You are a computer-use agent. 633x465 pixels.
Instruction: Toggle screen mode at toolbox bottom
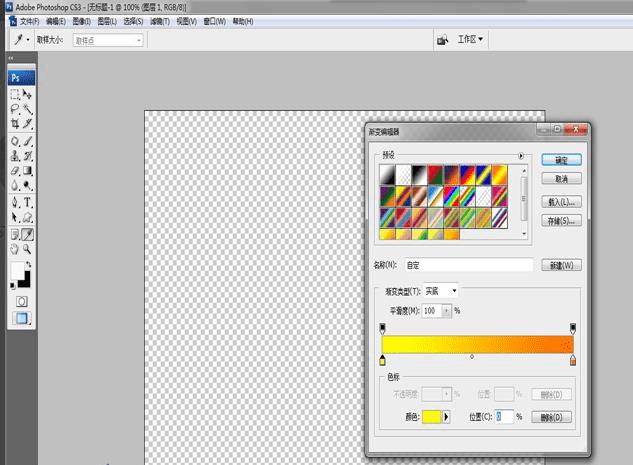(21, 319)
